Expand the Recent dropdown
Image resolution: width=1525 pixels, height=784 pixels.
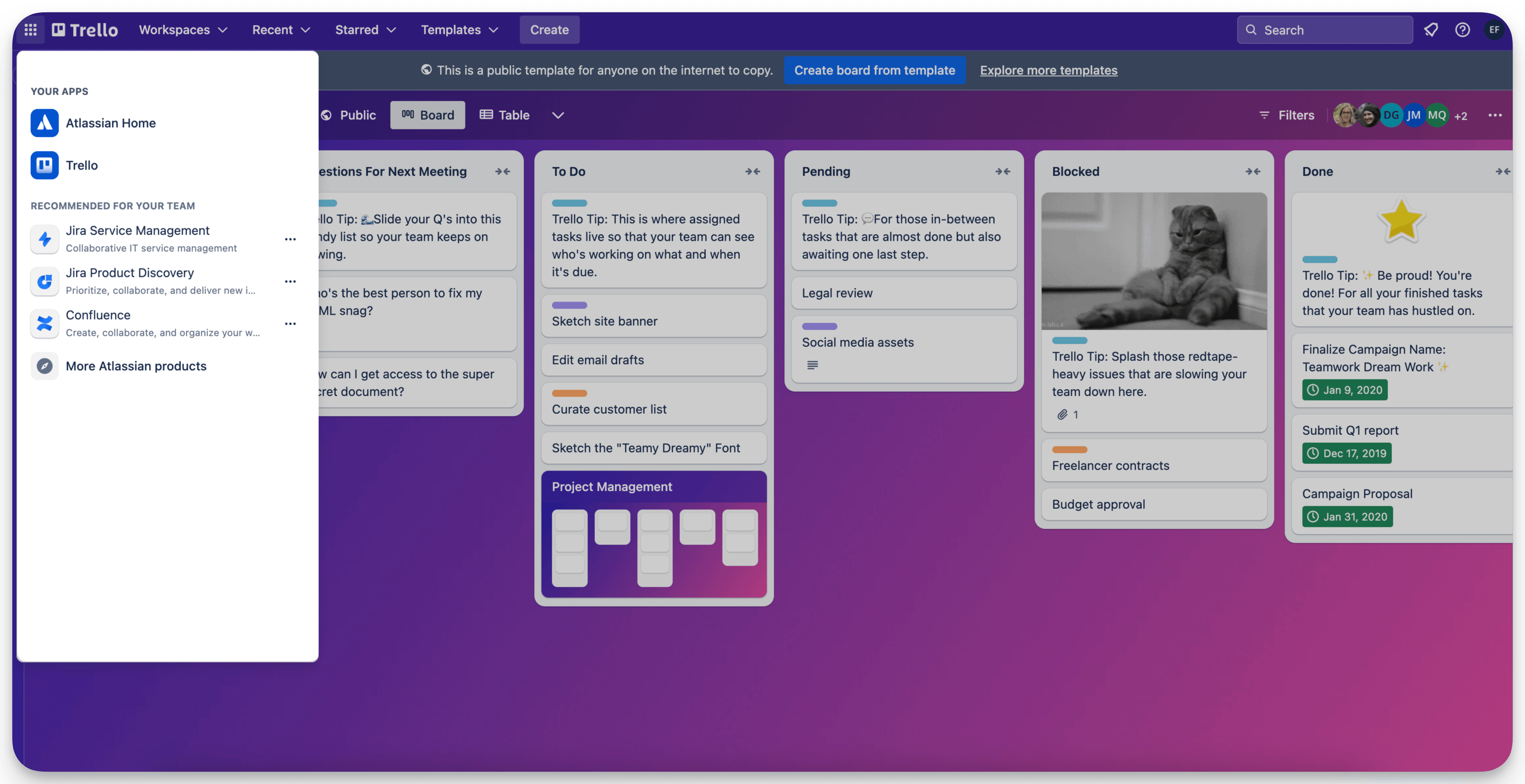pos(281,29)
